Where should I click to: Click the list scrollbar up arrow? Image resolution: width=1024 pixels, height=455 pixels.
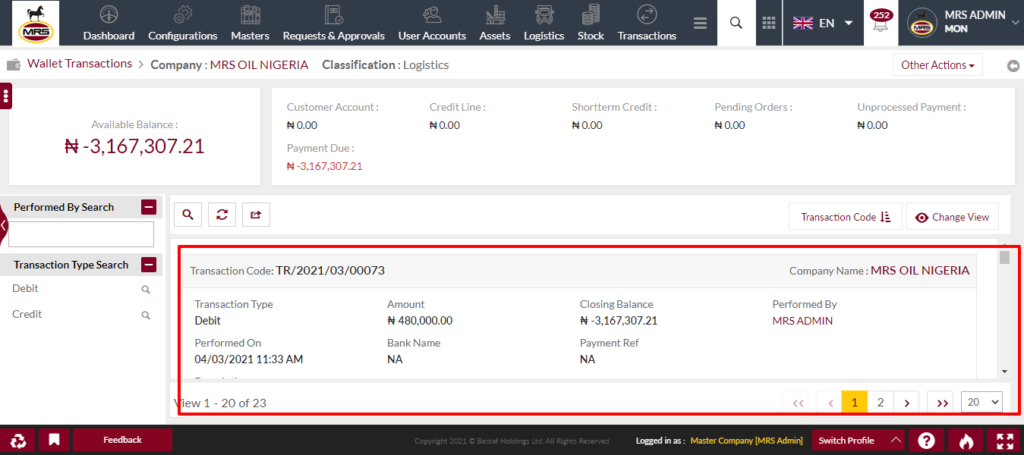point(1004,245)
